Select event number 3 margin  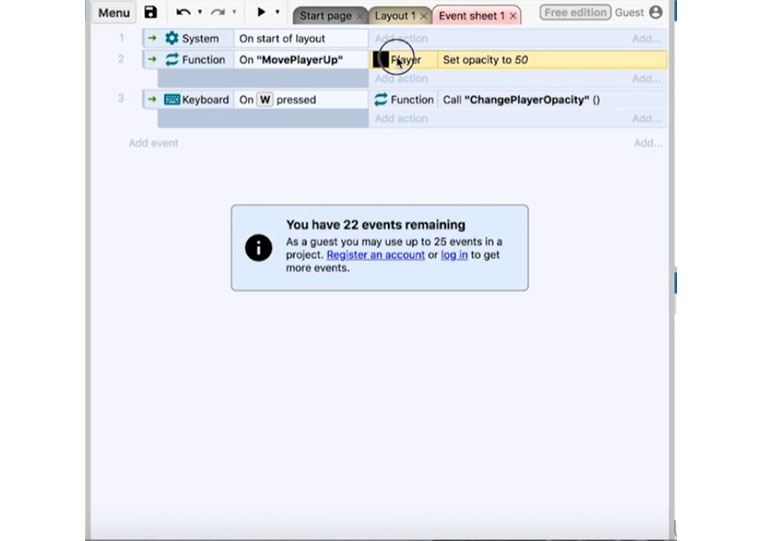tap(121, 98)
